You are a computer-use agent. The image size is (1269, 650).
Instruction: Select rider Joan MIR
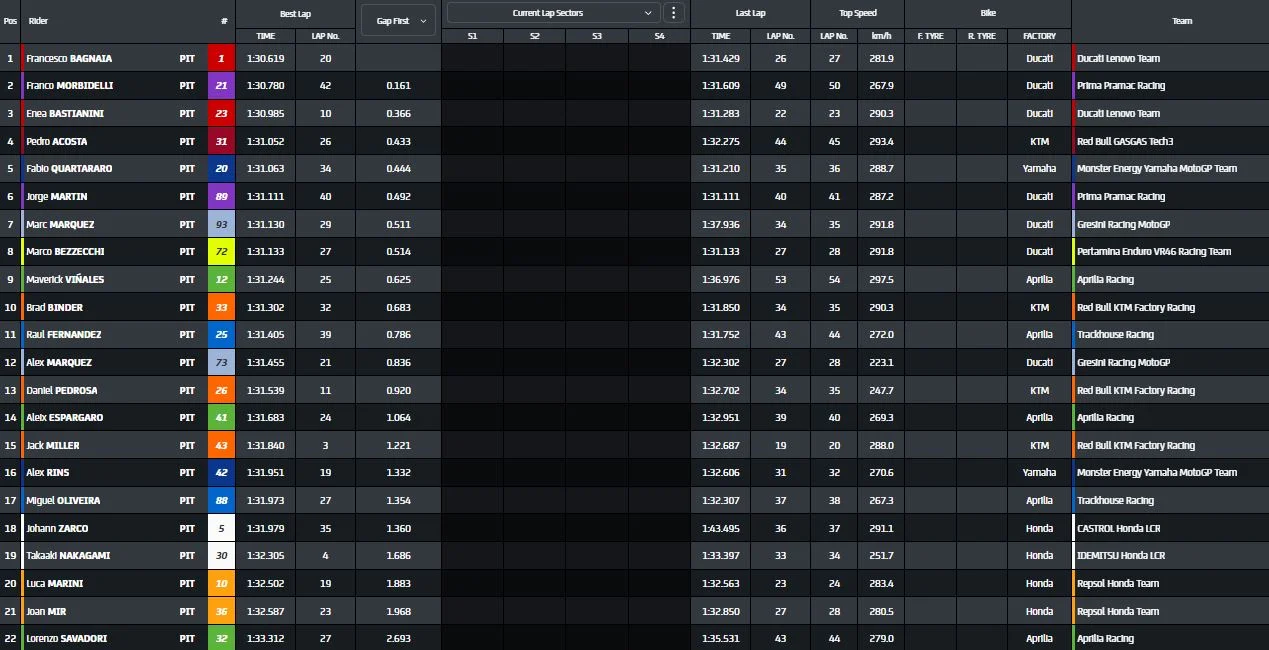(x=46, y=612)
